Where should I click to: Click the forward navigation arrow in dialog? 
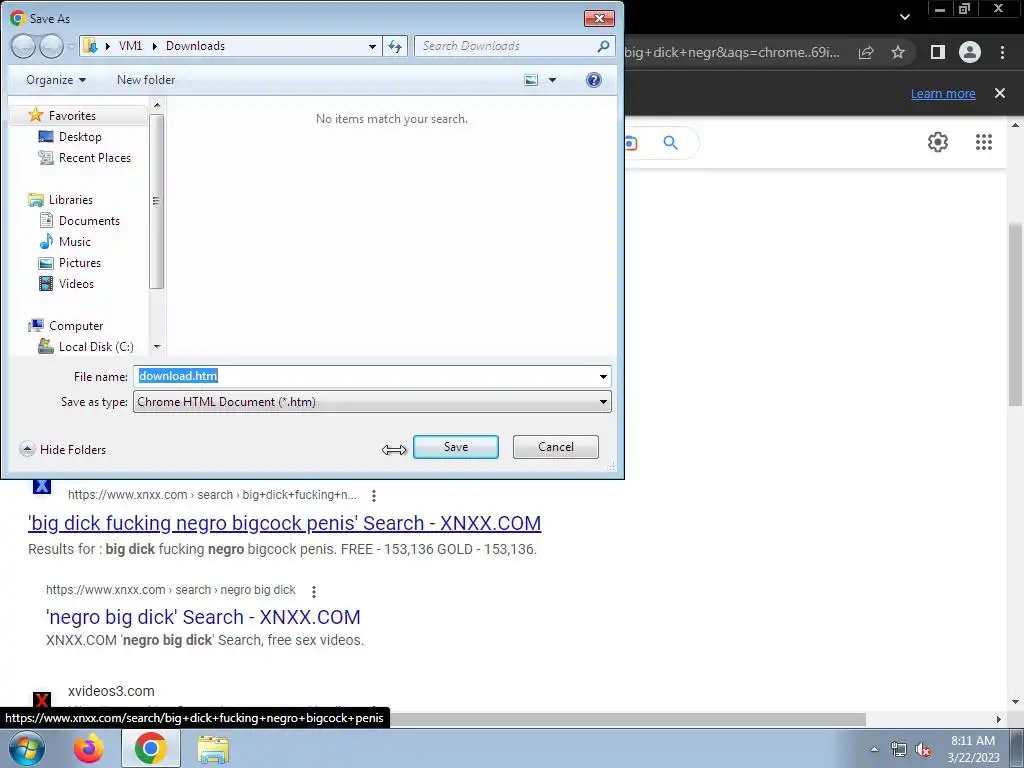click(51, 46)
